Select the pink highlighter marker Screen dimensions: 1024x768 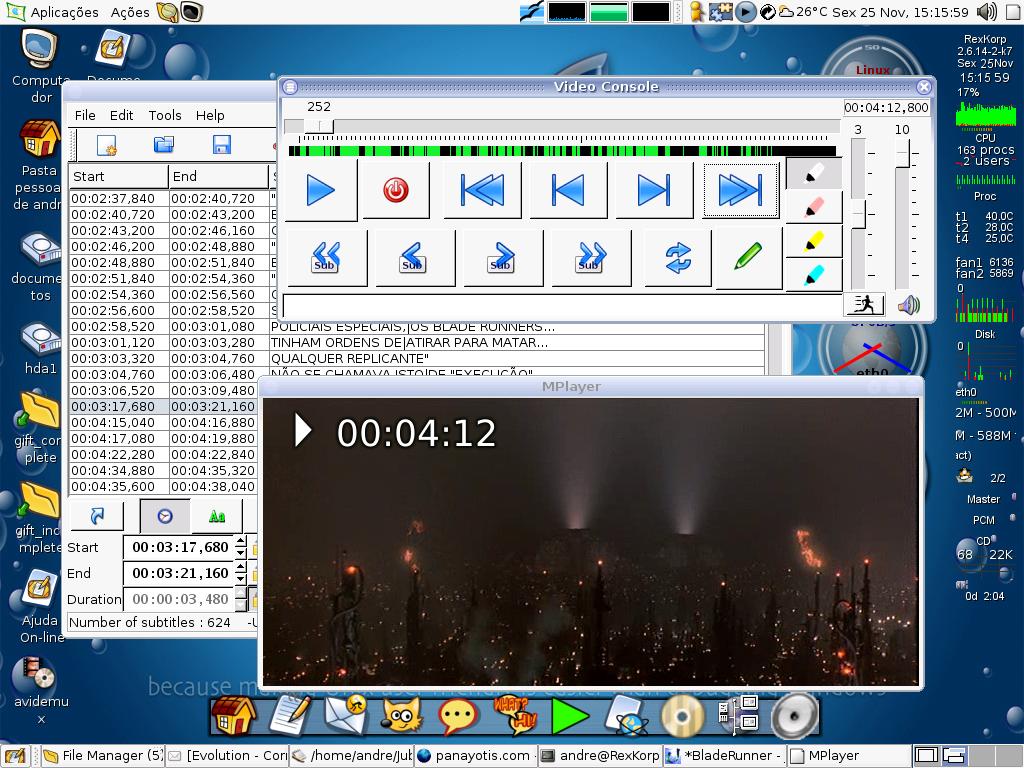click(814, 208)
